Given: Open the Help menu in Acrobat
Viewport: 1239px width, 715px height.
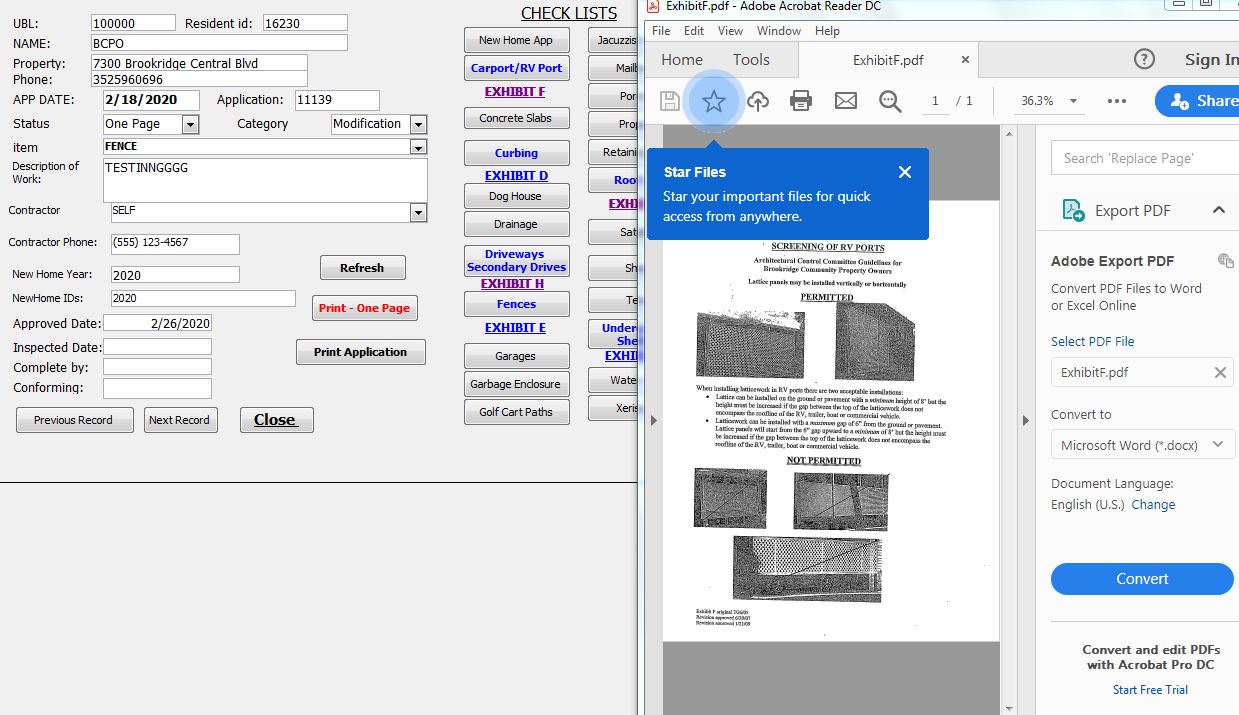Looking at the screenshot, I should pyautogui.click(x=827, y=31).
